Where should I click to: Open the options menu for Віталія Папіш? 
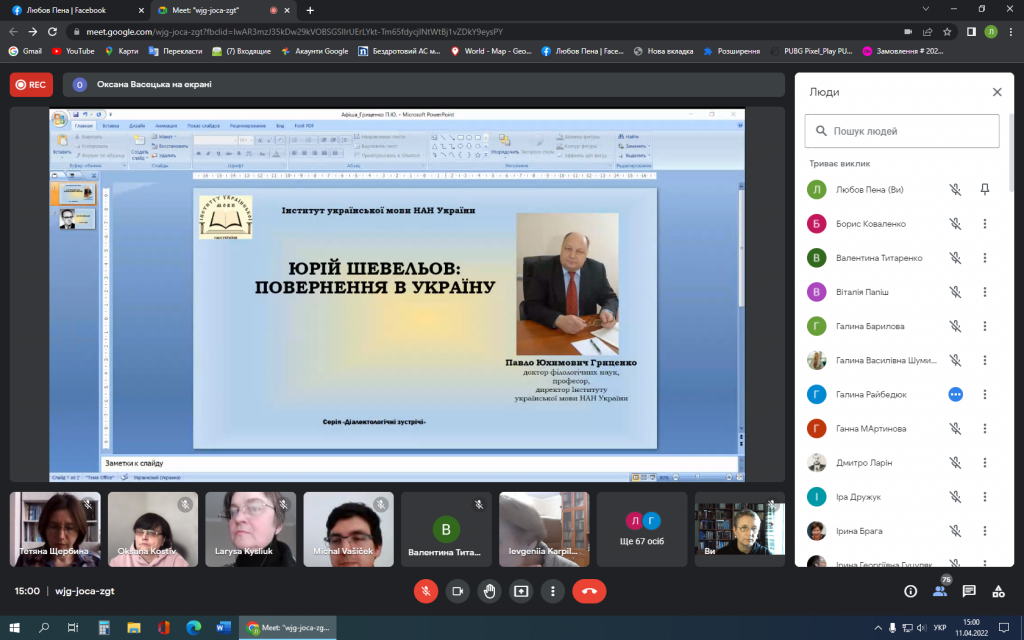(x=985, y=292)
